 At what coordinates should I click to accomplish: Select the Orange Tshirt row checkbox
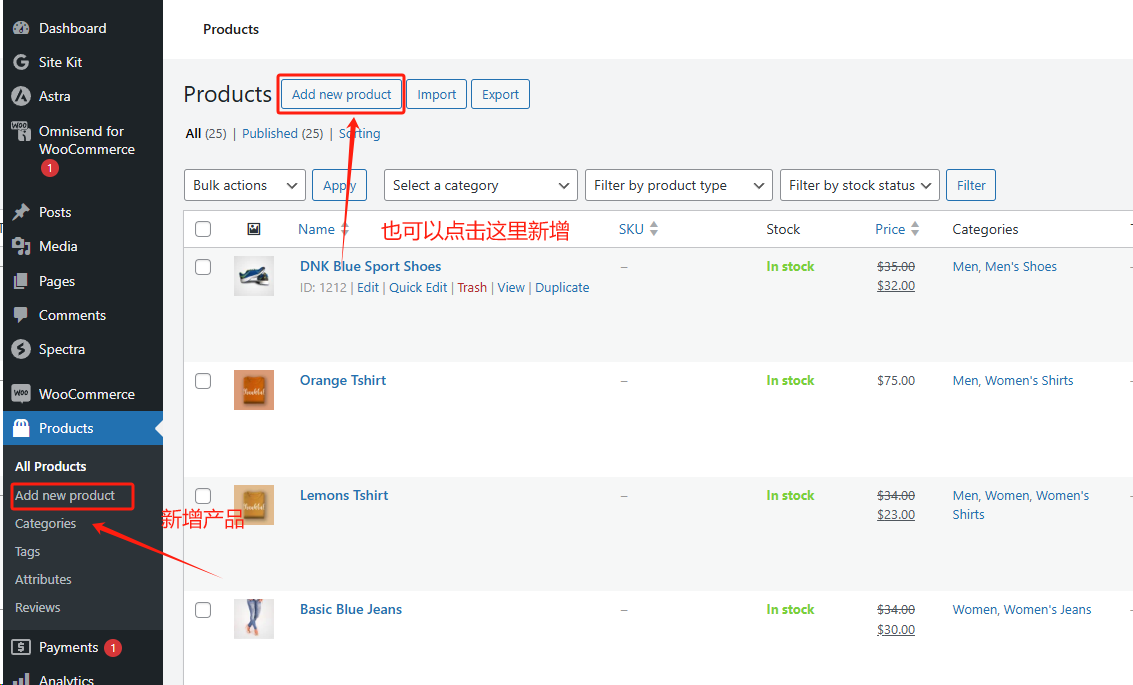click(203, 381)
